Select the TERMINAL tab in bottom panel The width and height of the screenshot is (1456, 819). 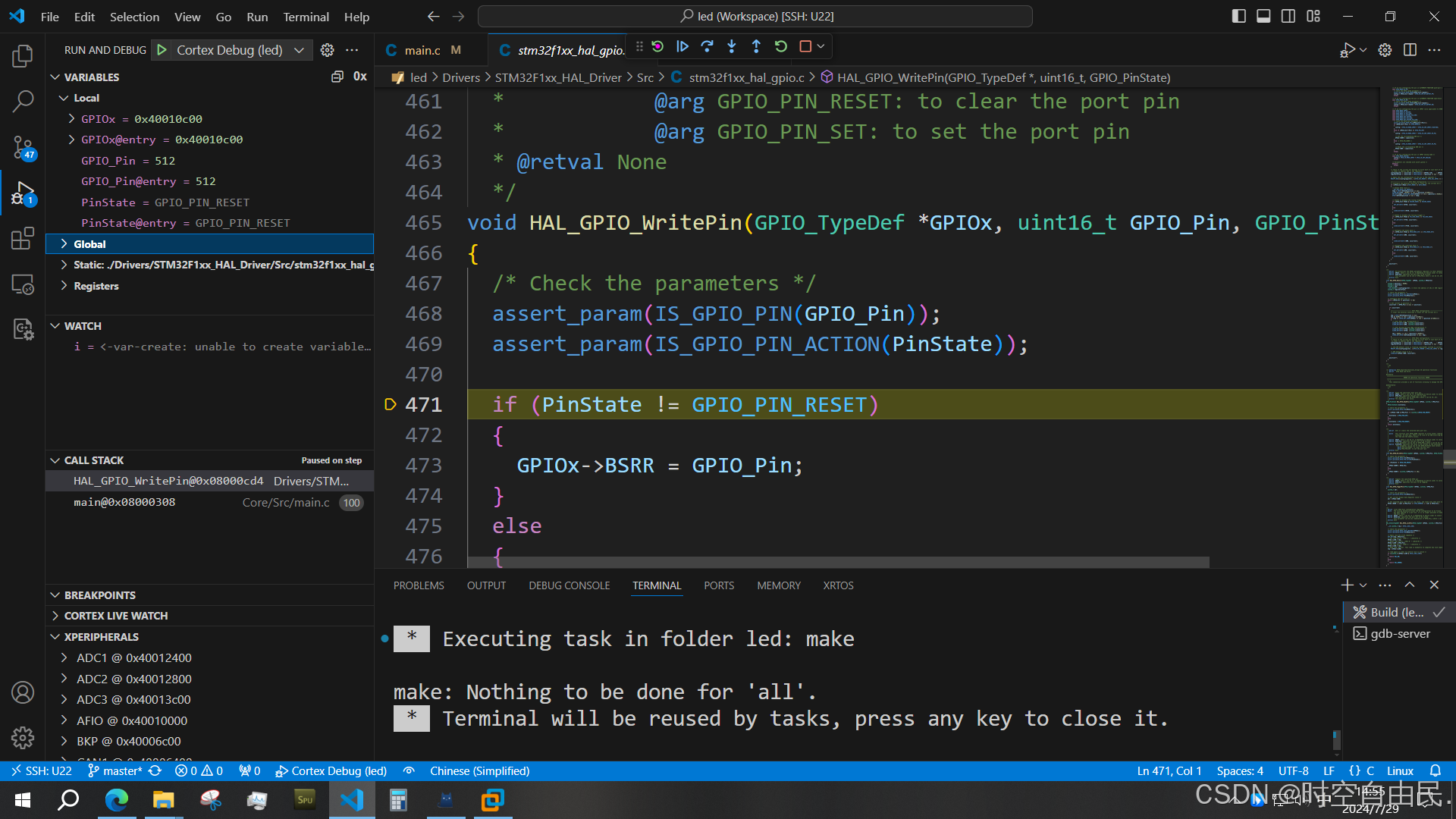(657, 585)
